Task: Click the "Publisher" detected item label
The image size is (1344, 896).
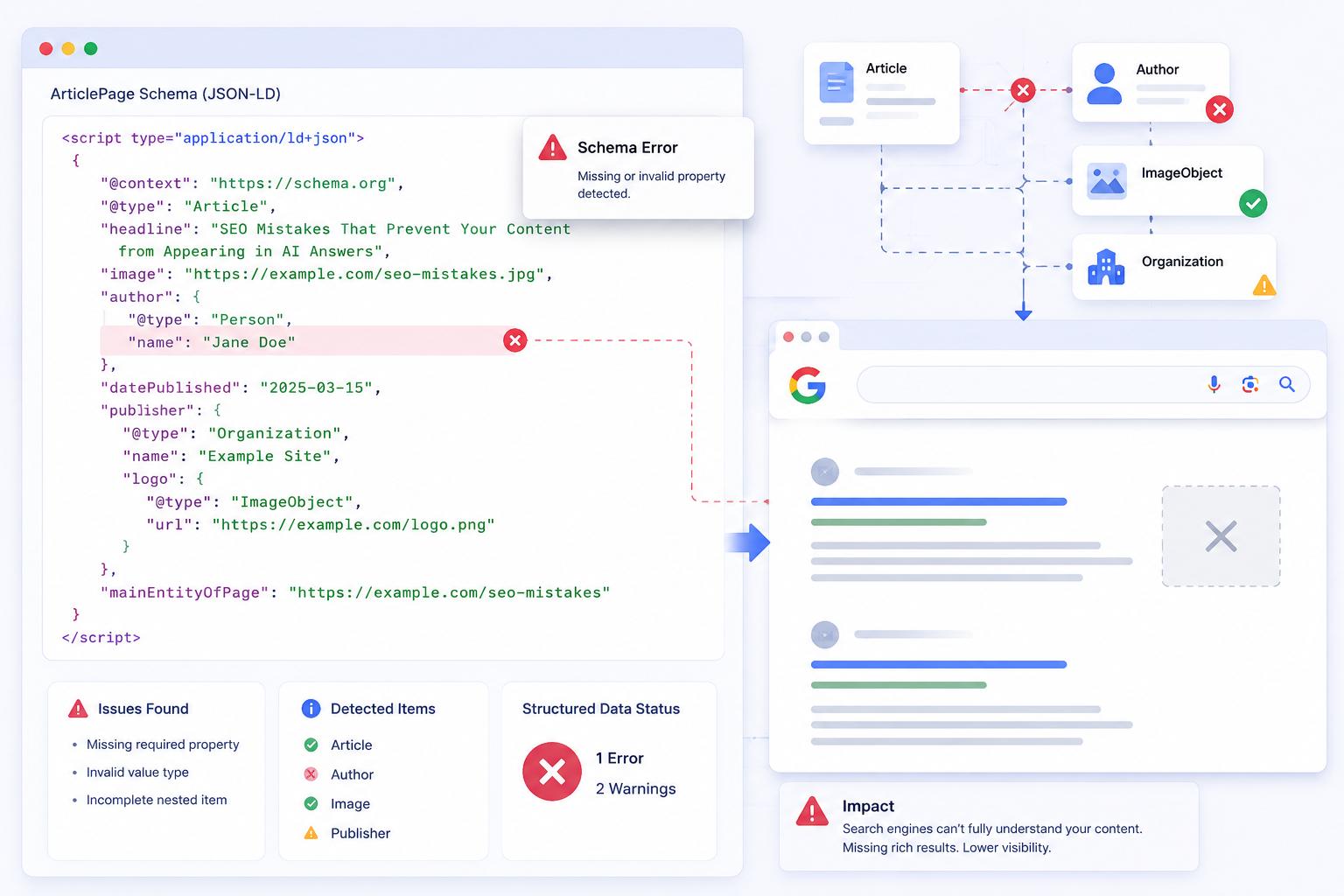Action: [x=360, y=833]
